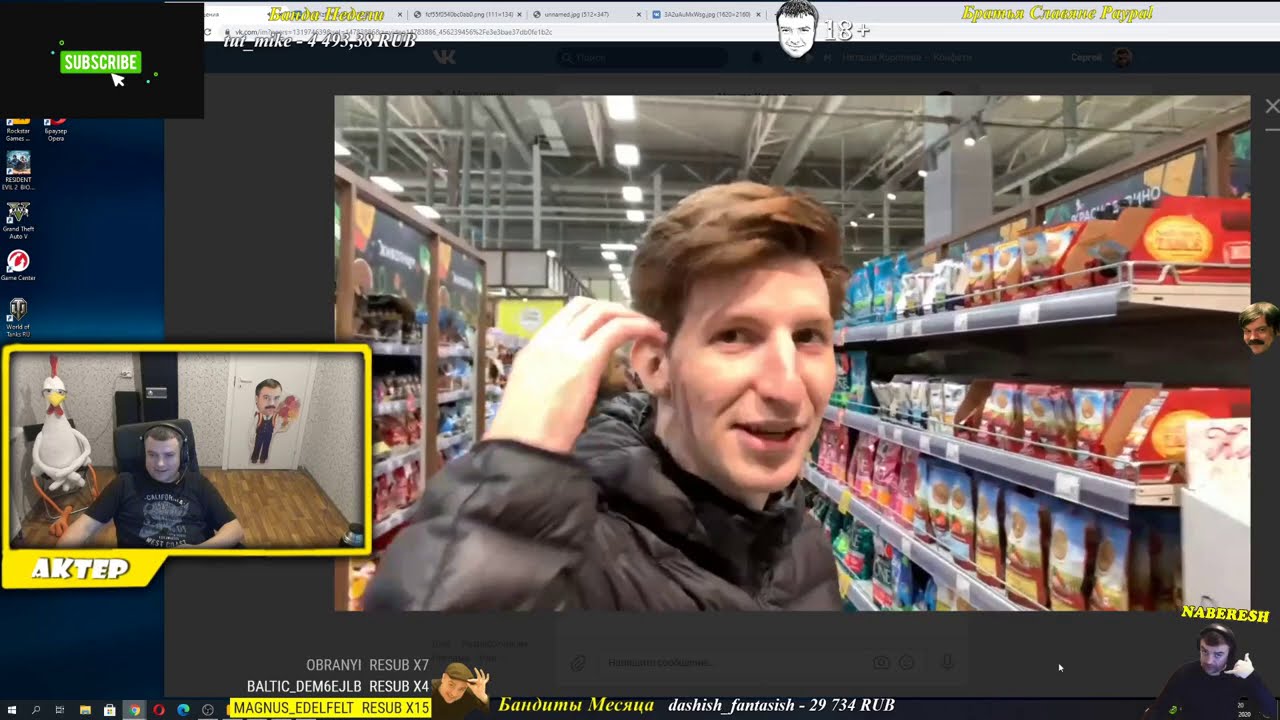Open taskbar search magnifier

click(36, 710)
